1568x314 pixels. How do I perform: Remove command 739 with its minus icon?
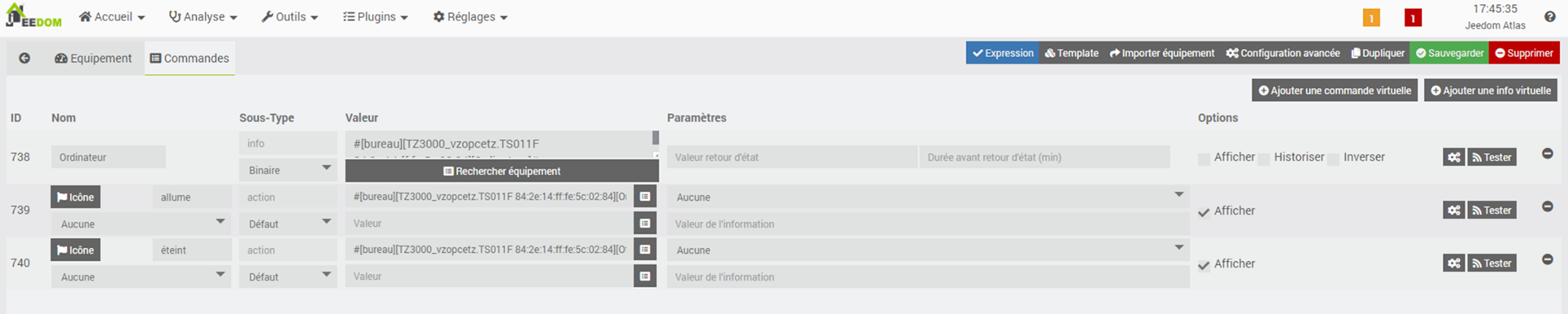[1547, 206]
